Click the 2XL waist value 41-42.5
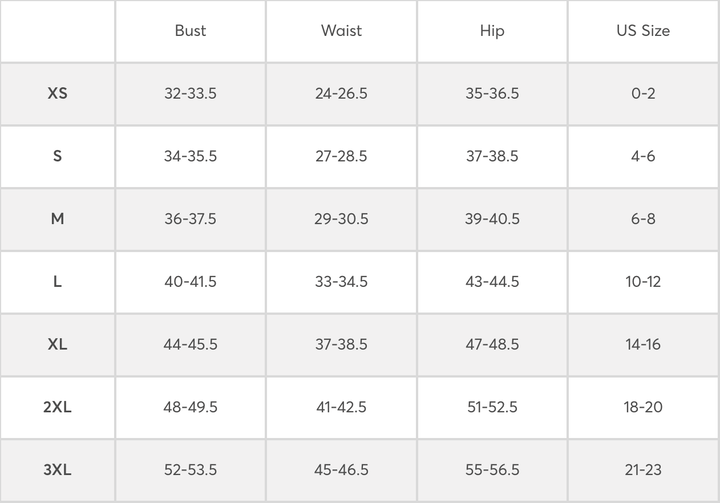The image size is (720, 503). tap(341, 407)
